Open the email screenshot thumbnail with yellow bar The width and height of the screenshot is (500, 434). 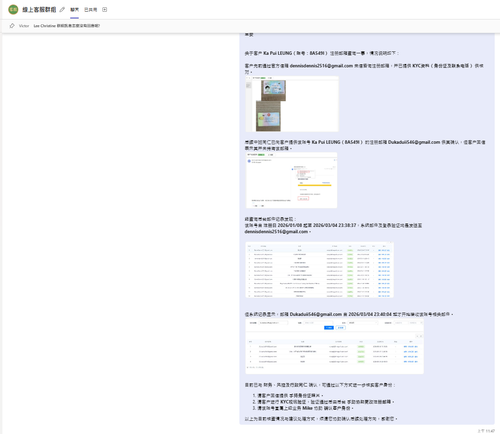tap(291, 180)
